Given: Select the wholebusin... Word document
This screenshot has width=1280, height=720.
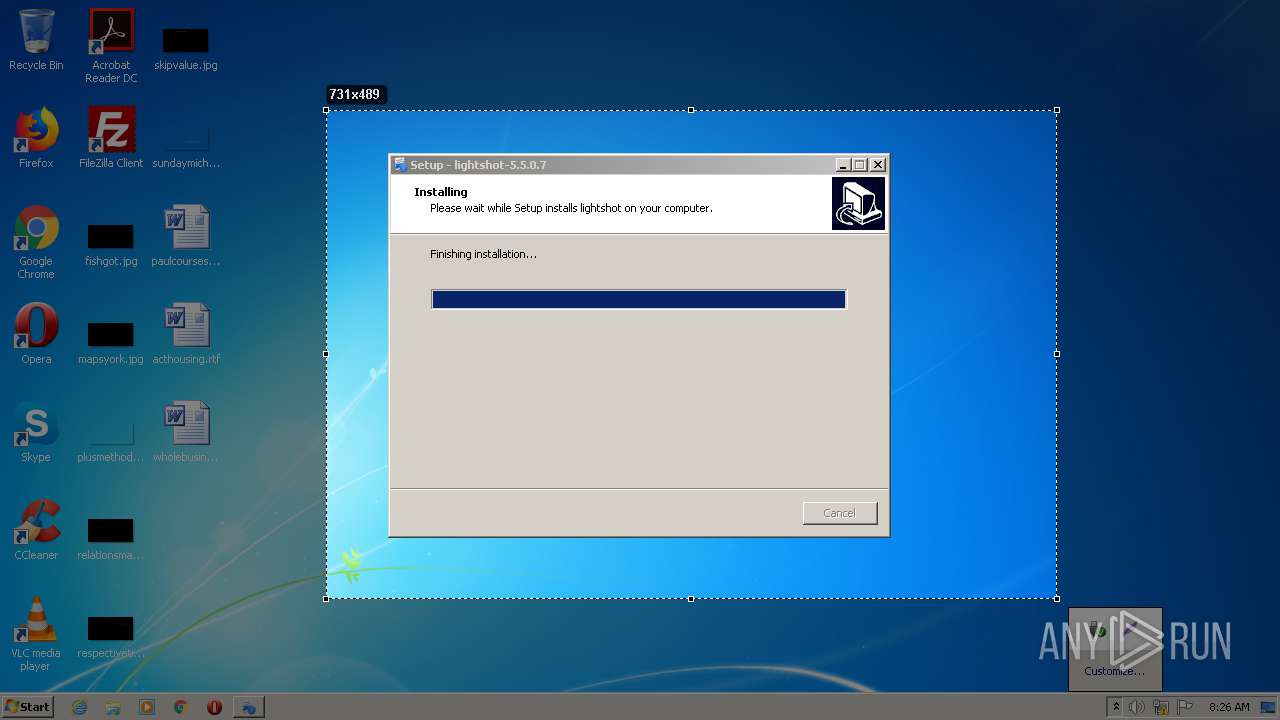Looking at the screenshot, I should tap(186, 432).
